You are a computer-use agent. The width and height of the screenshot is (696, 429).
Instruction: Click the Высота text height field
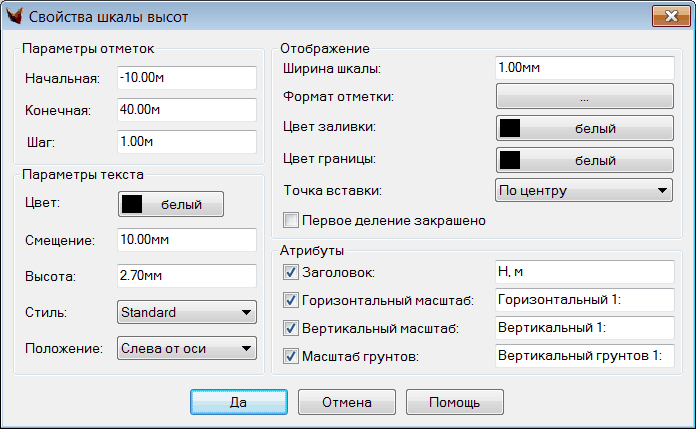pyautogui.click(x=186, y=275)
